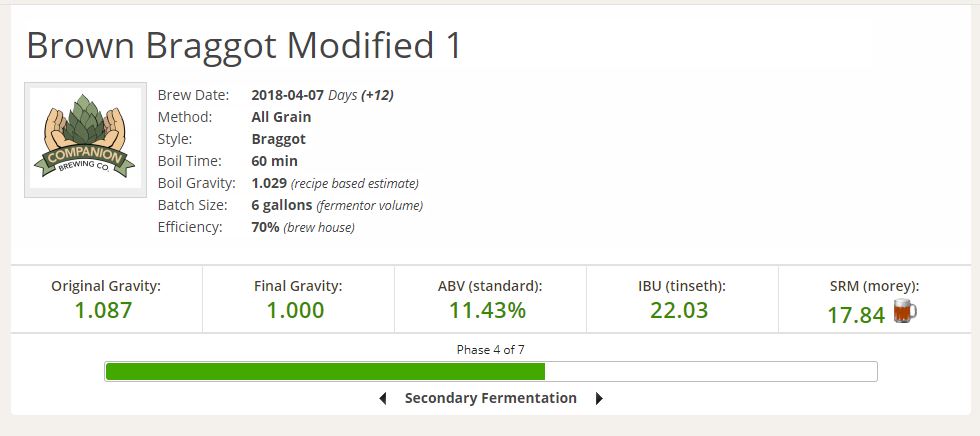Click the 1.029 boil gravity value

[x=269, y=183]
